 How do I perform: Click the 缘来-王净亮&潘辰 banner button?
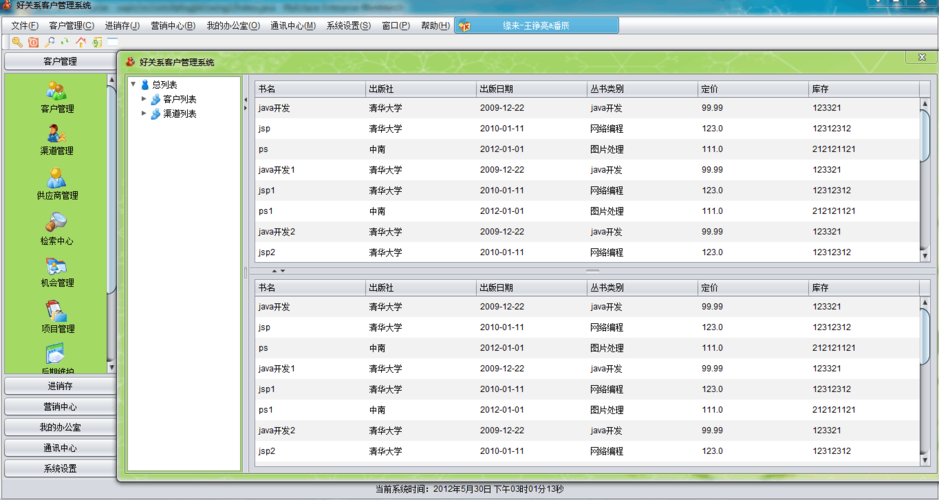(537, 26)
